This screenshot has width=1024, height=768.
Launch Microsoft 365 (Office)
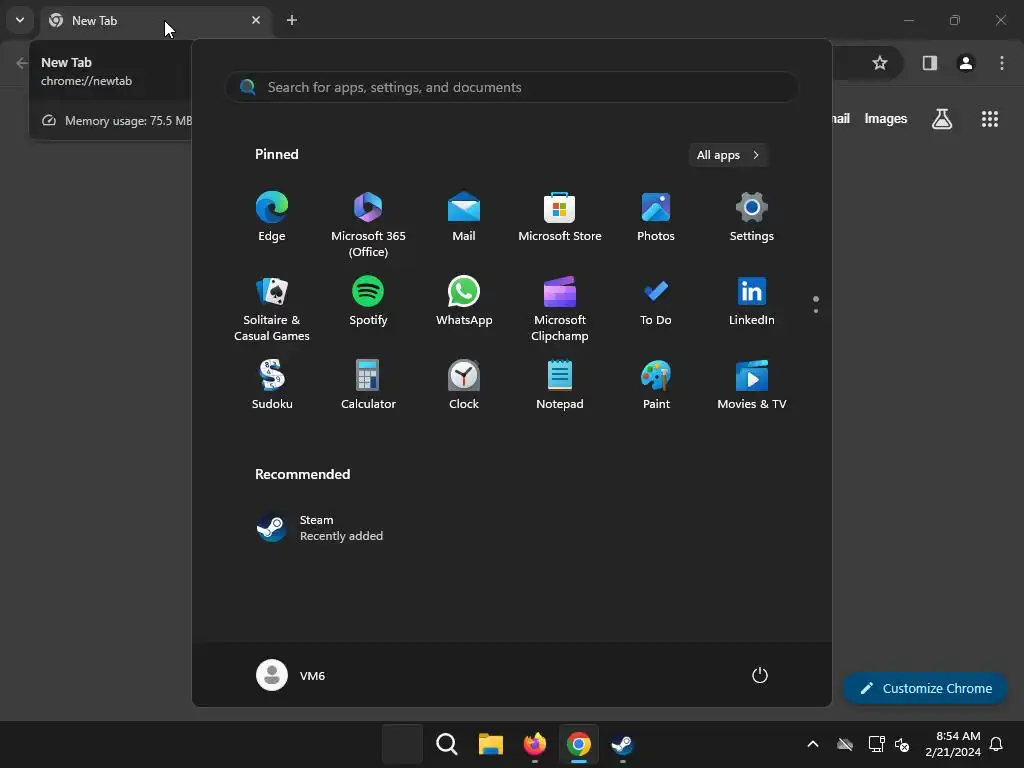coord(368,225)
